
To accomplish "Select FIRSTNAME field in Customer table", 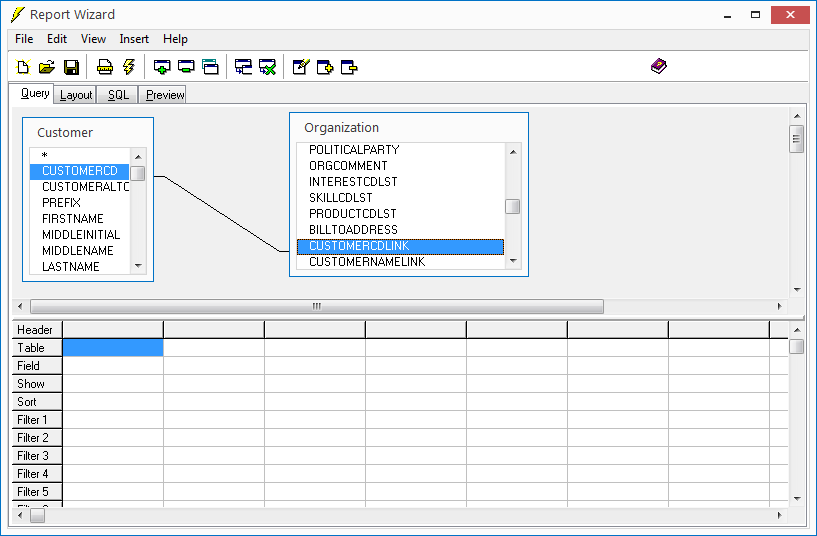I will click(80, 219).
